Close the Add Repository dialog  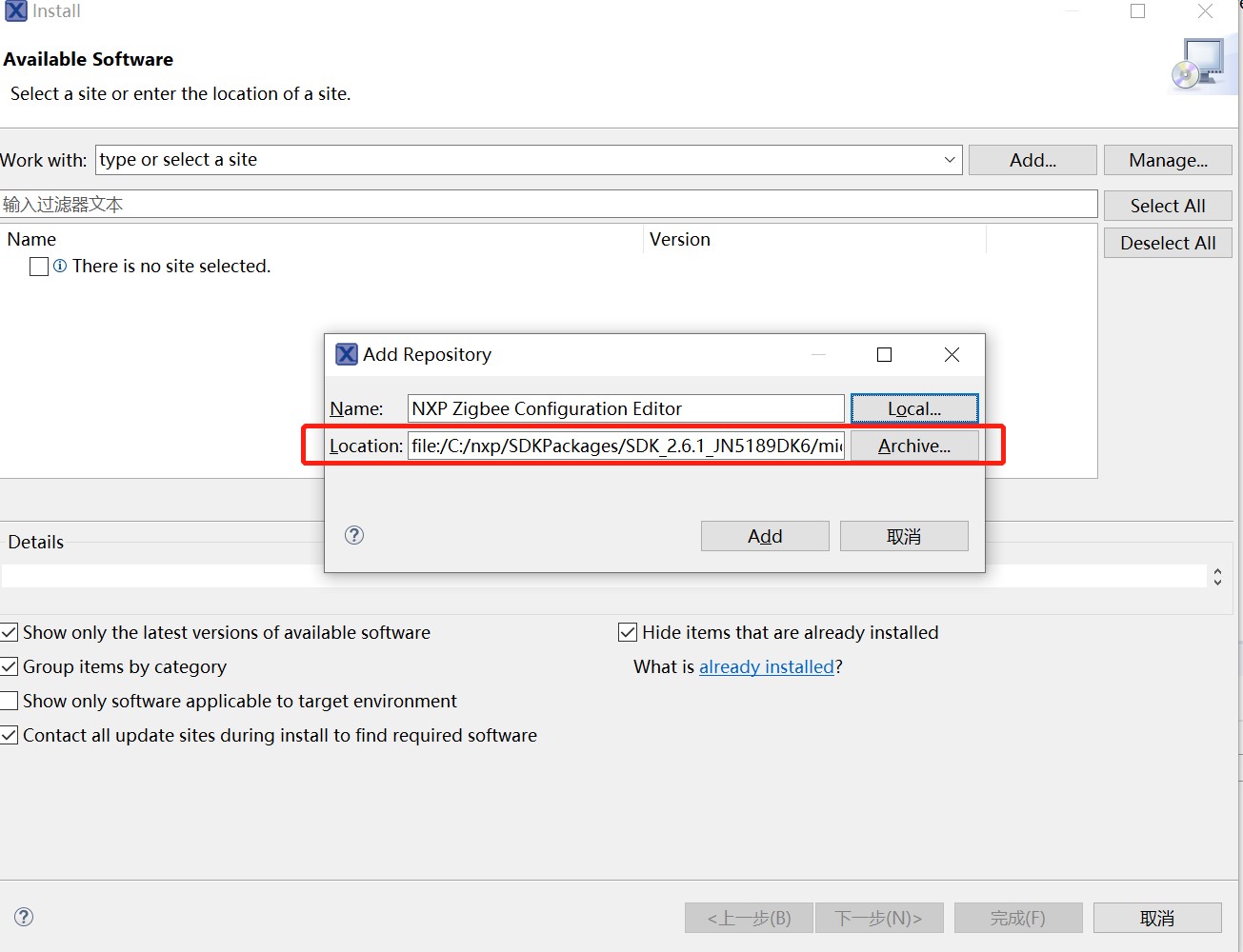(x=952, y=354)
